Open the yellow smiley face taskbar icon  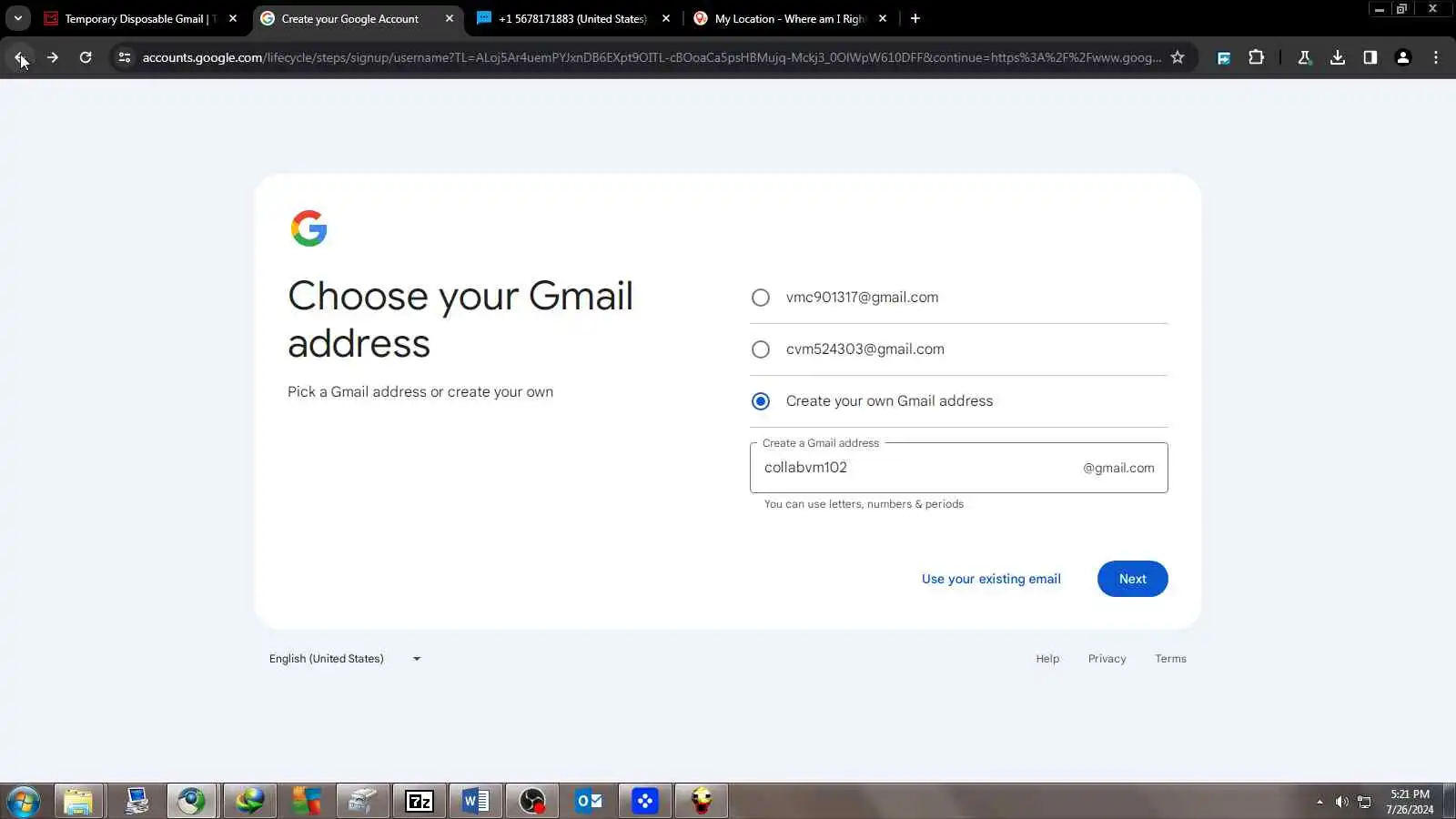702,802
